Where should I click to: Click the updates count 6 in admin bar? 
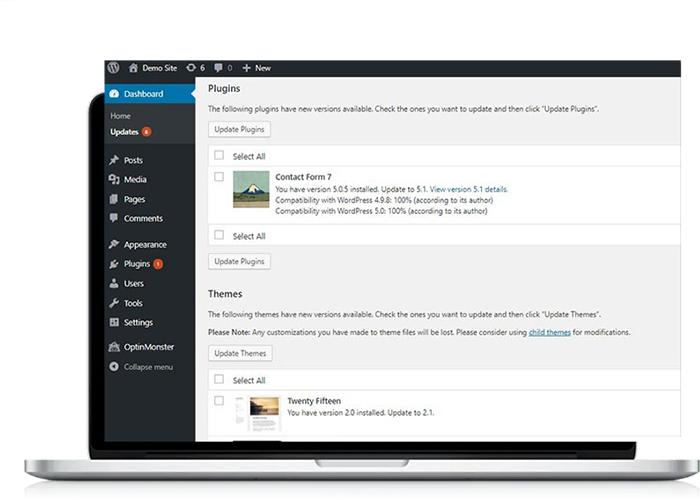coord(202,68)
